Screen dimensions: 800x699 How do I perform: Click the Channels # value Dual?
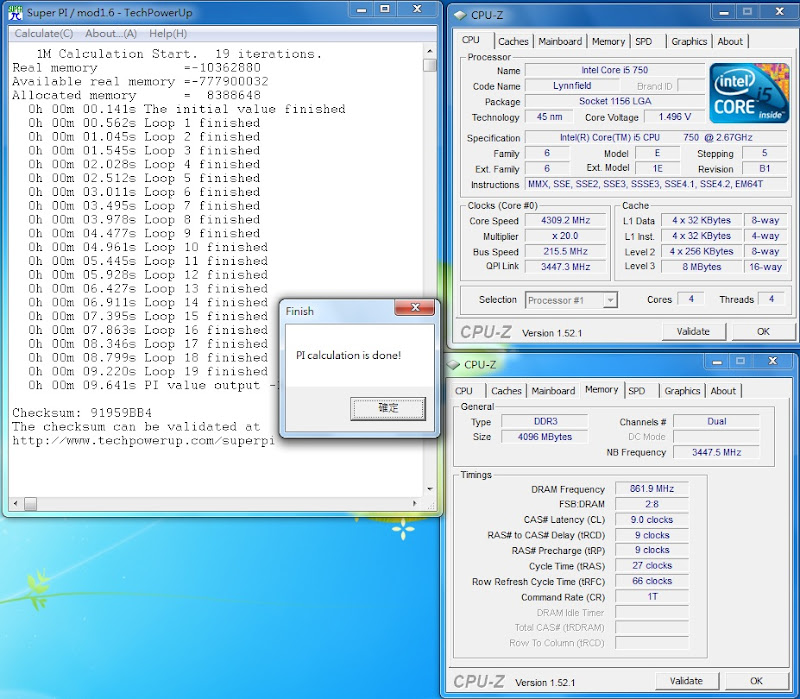[x=716, y=421]
